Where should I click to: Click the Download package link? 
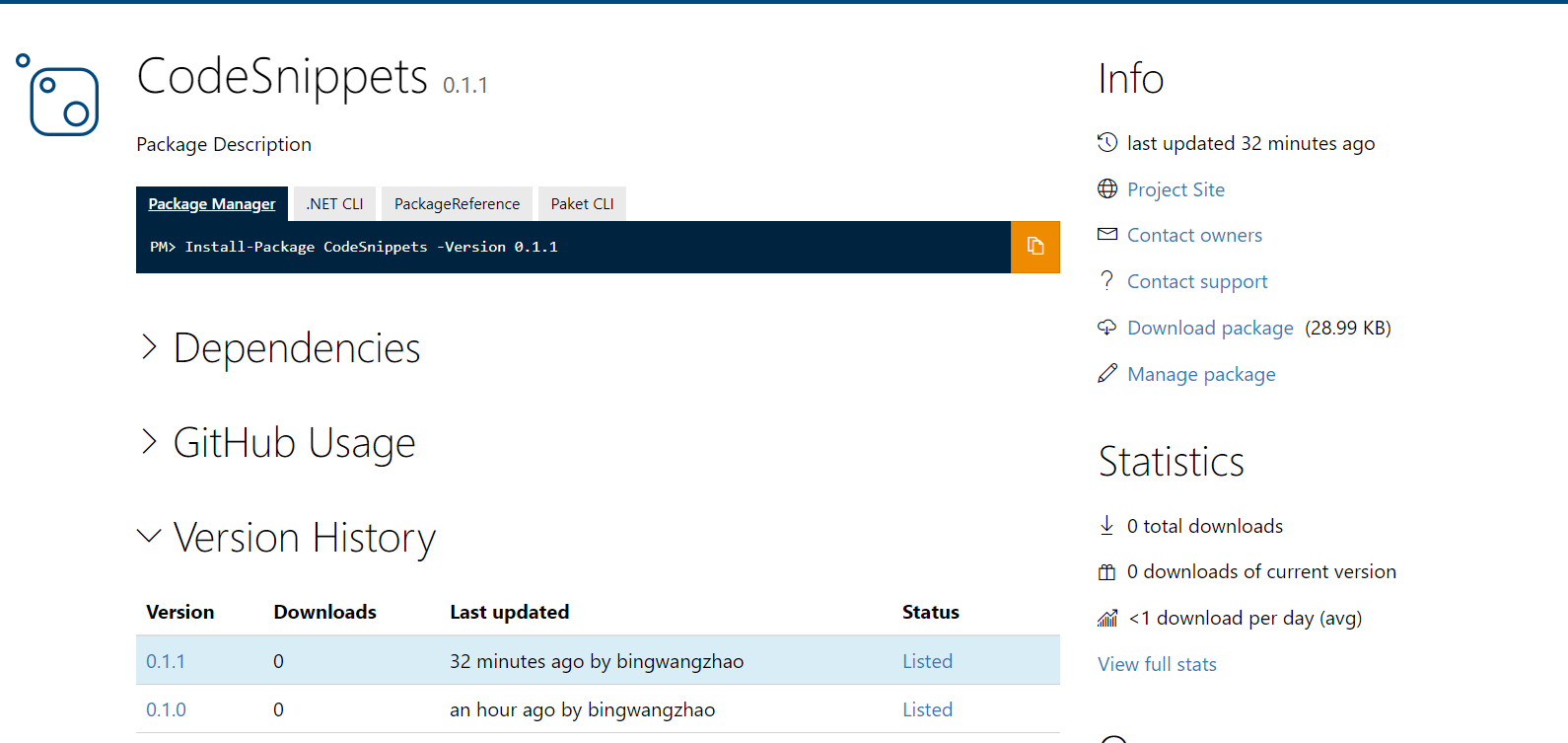1210,328
